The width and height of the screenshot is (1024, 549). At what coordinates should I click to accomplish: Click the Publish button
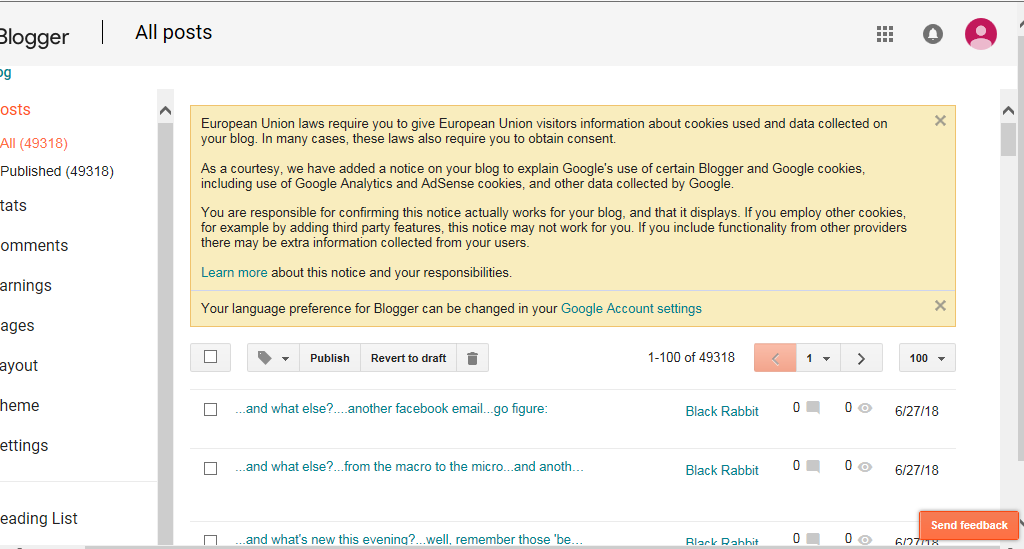(330, 358)
